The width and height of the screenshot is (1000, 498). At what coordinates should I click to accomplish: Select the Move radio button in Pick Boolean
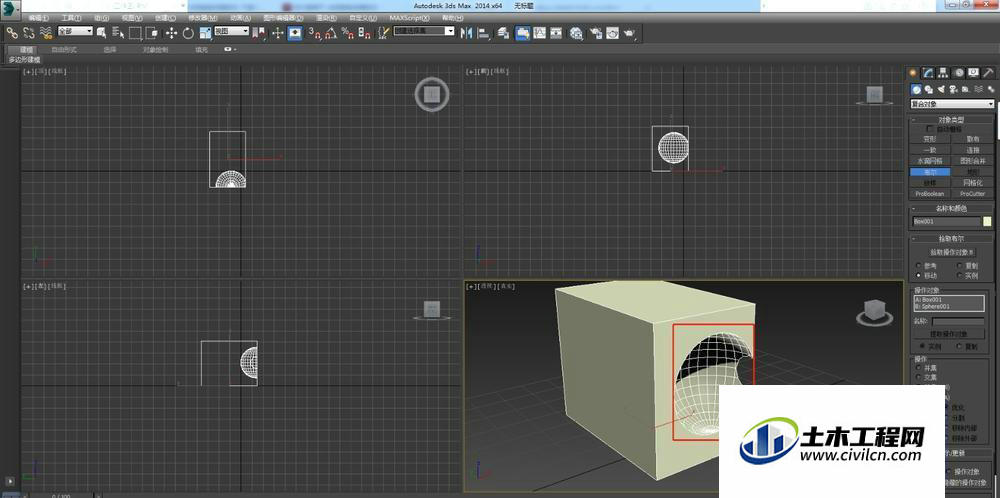918,275
